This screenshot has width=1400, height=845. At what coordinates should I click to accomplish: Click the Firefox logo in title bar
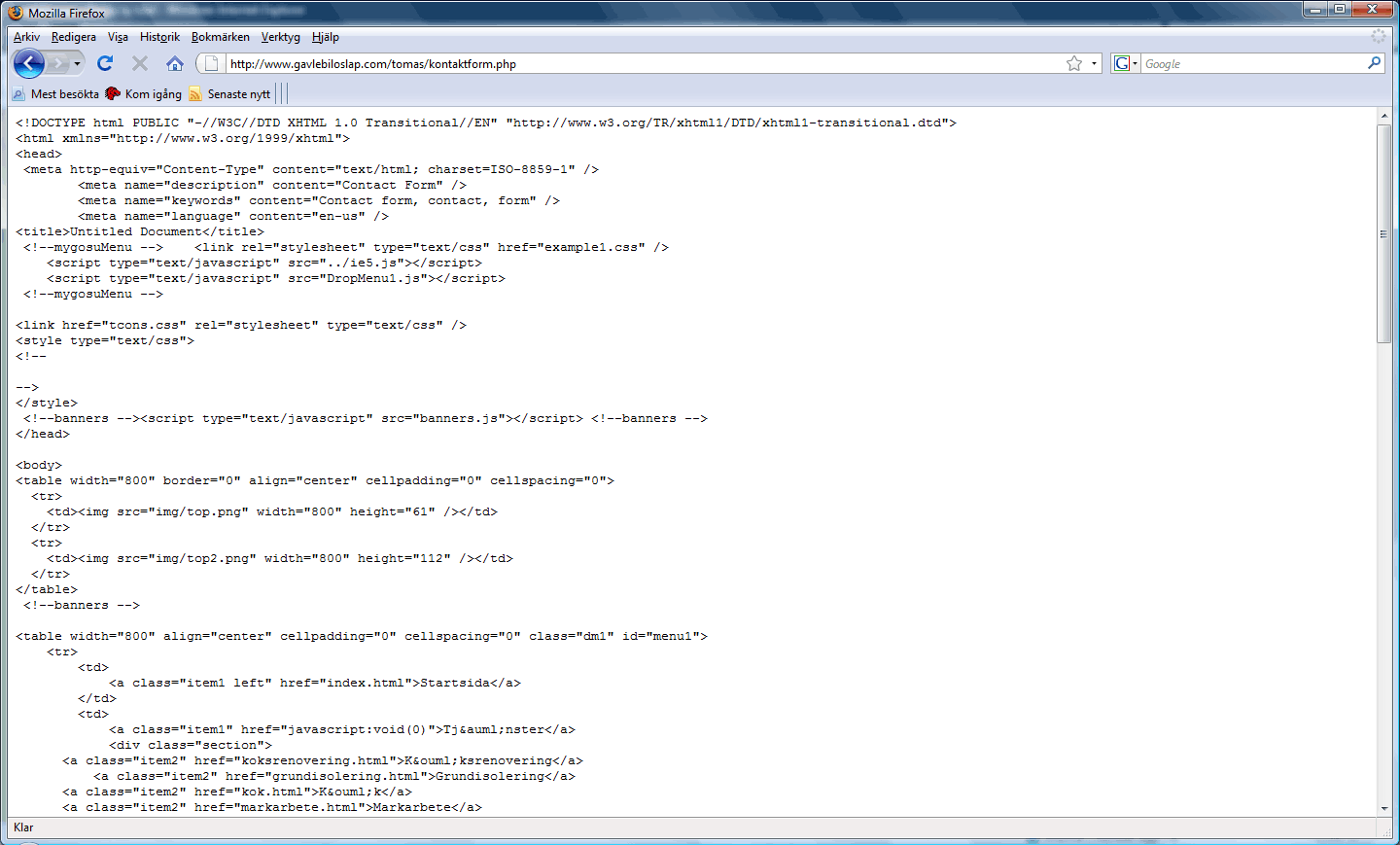coord(16,13)
